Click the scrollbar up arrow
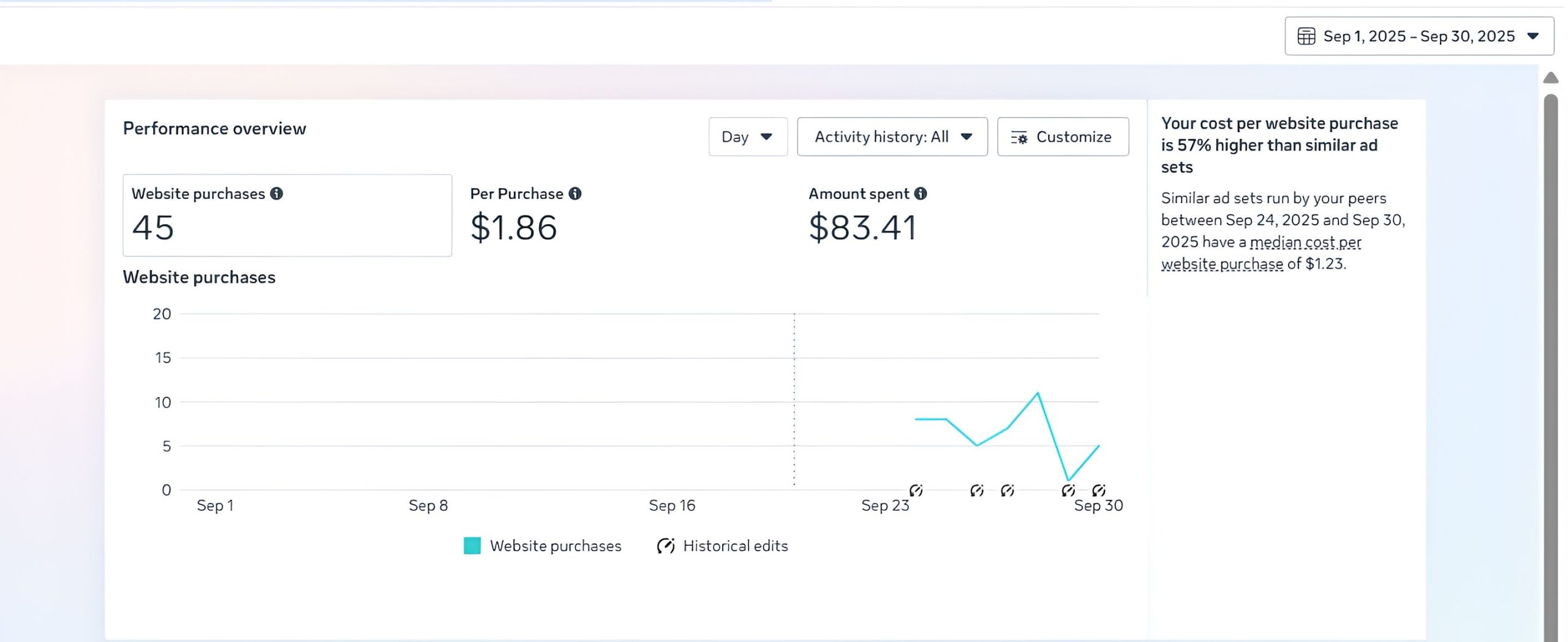Viewport: 1568px width, 642px height. click(x=1550, y=78)
